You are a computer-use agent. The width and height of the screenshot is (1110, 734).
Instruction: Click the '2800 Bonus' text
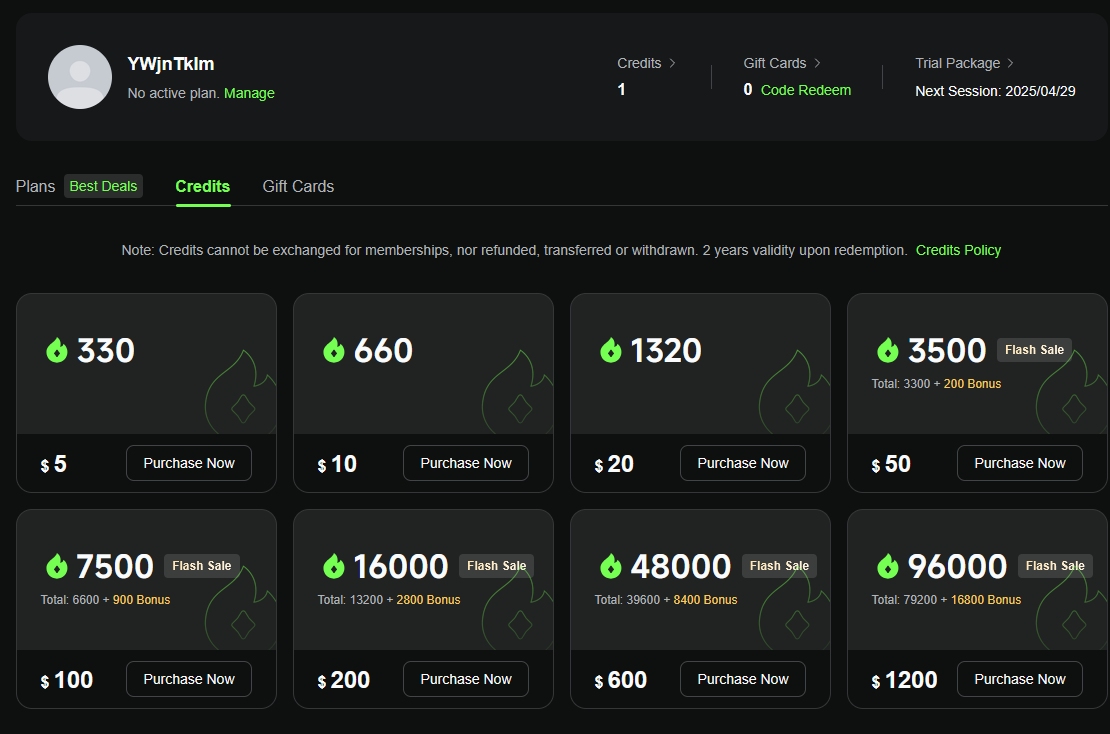coord(428,600)
